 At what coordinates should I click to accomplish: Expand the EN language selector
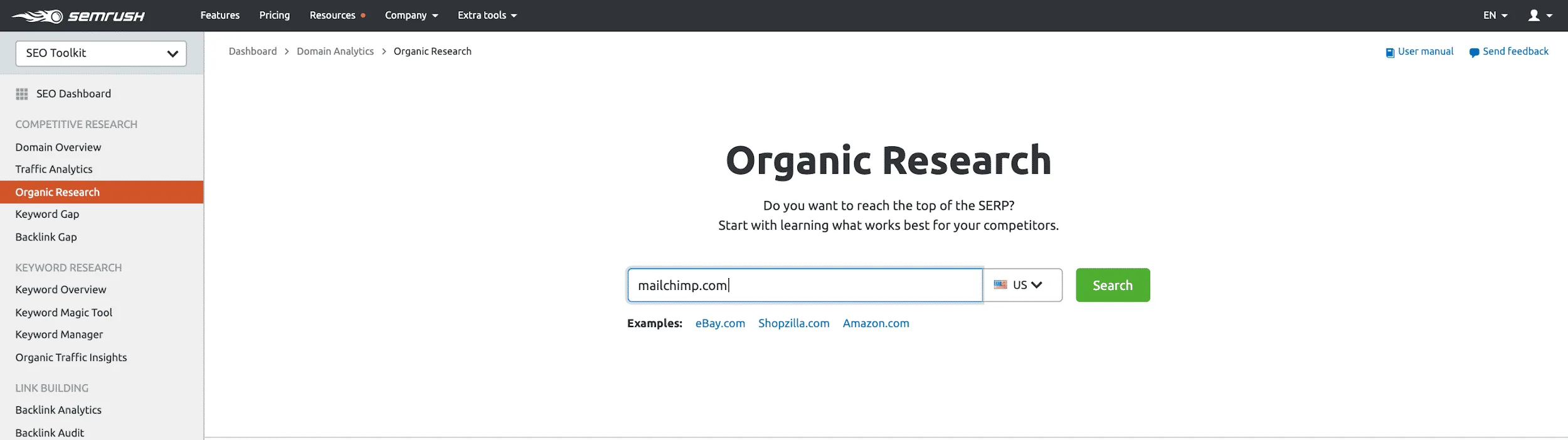[x=1495, y=16]
